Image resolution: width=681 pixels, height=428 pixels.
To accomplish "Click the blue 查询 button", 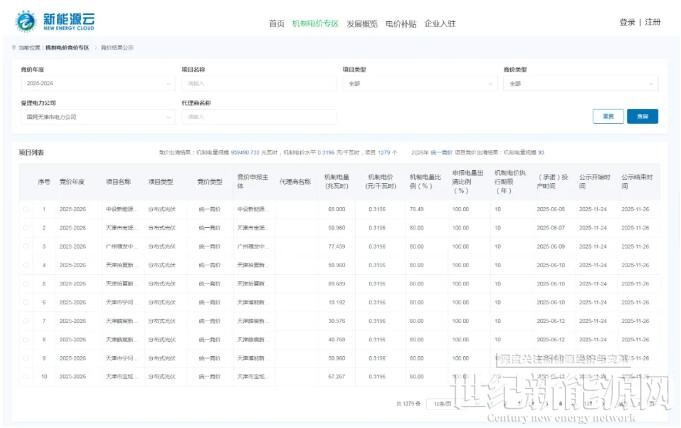I will [641, 116].
